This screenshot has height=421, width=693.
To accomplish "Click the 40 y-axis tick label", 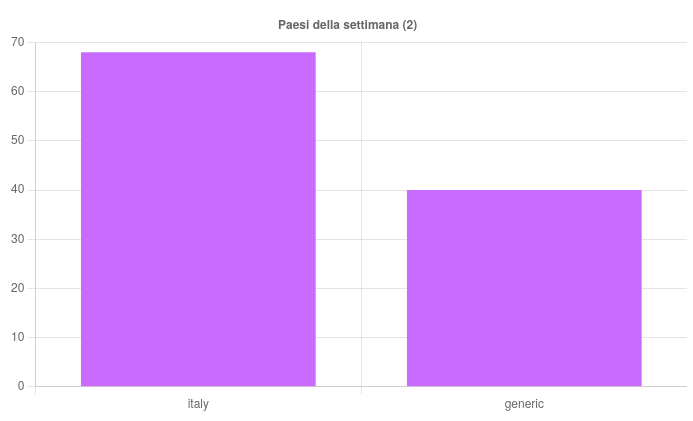I will [17, 190].
